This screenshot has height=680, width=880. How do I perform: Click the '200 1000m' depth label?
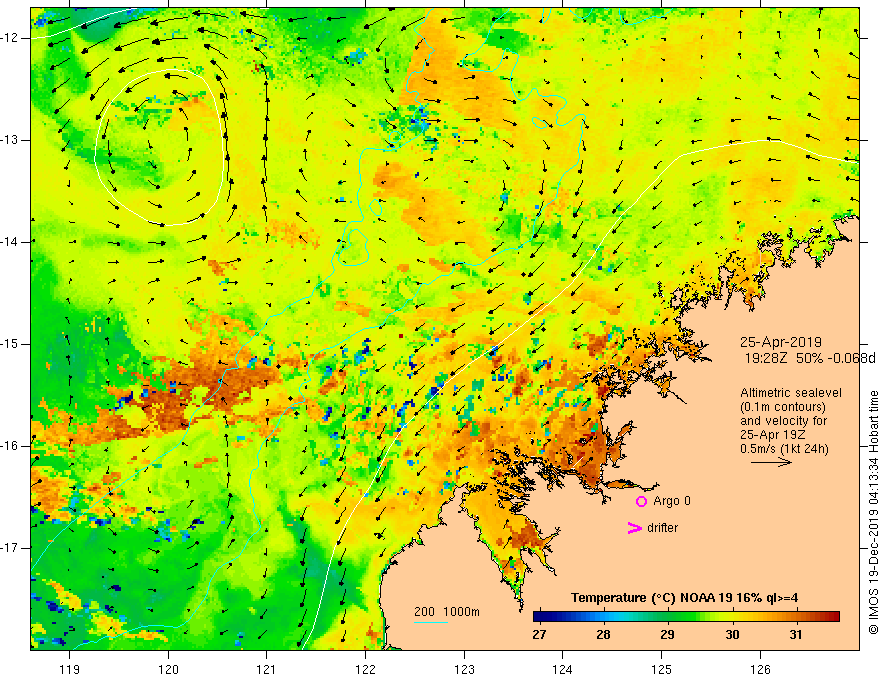tap(447, 612)
